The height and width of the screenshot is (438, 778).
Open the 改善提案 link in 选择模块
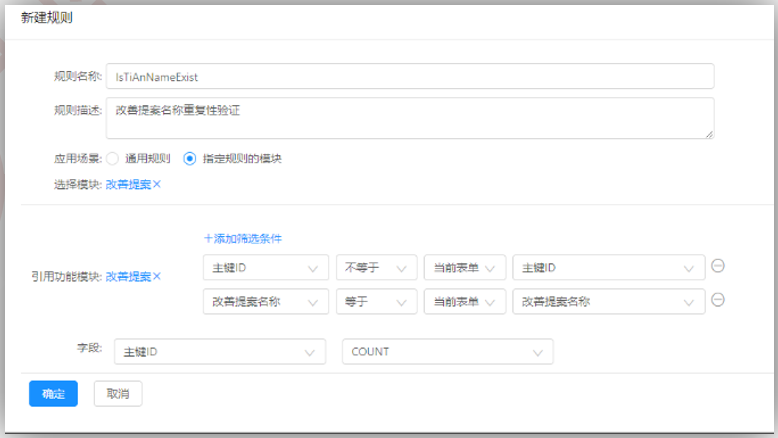128,185
